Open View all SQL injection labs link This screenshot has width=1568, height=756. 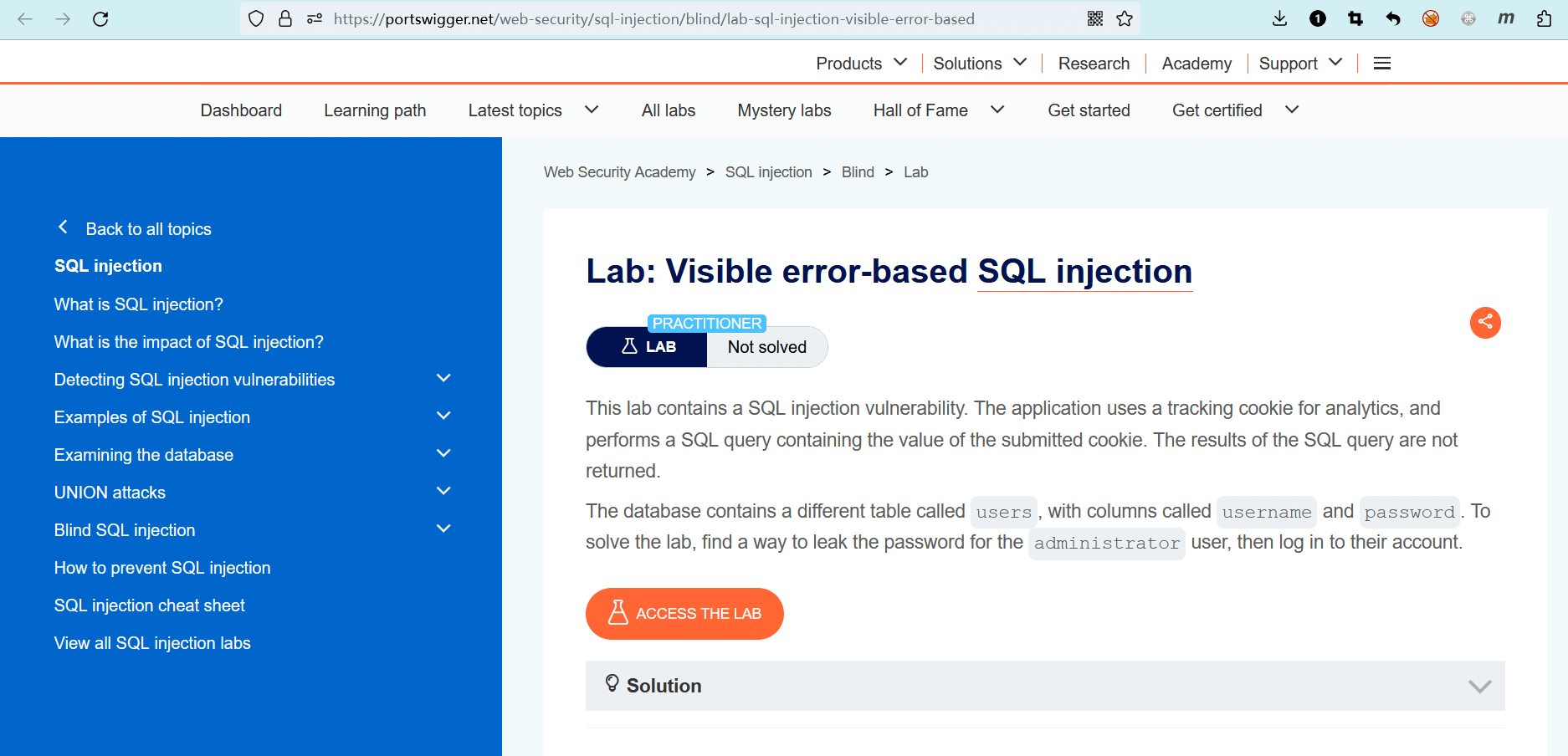pyautogui.click(x=152, y=643)
